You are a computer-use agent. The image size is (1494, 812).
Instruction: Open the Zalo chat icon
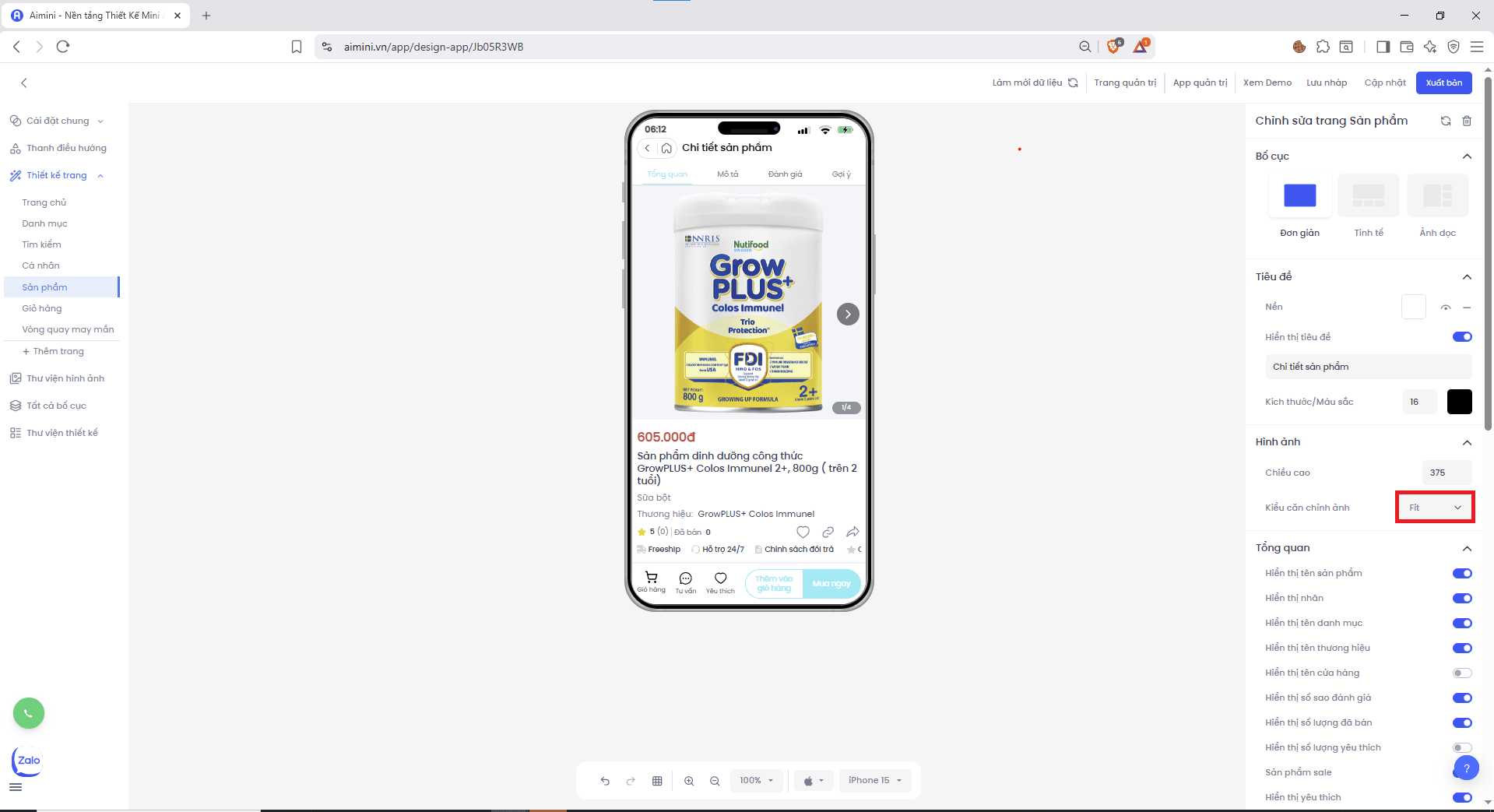(28, 761)
